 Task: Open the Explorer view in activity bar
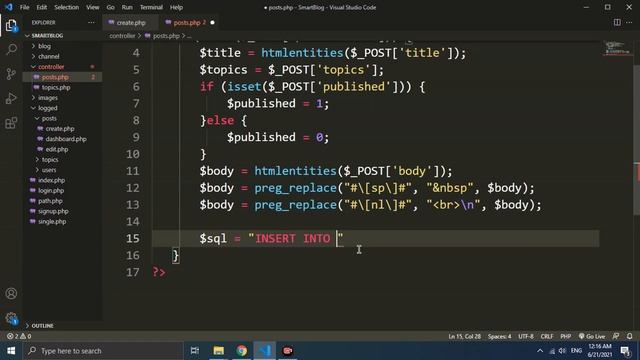11,25
